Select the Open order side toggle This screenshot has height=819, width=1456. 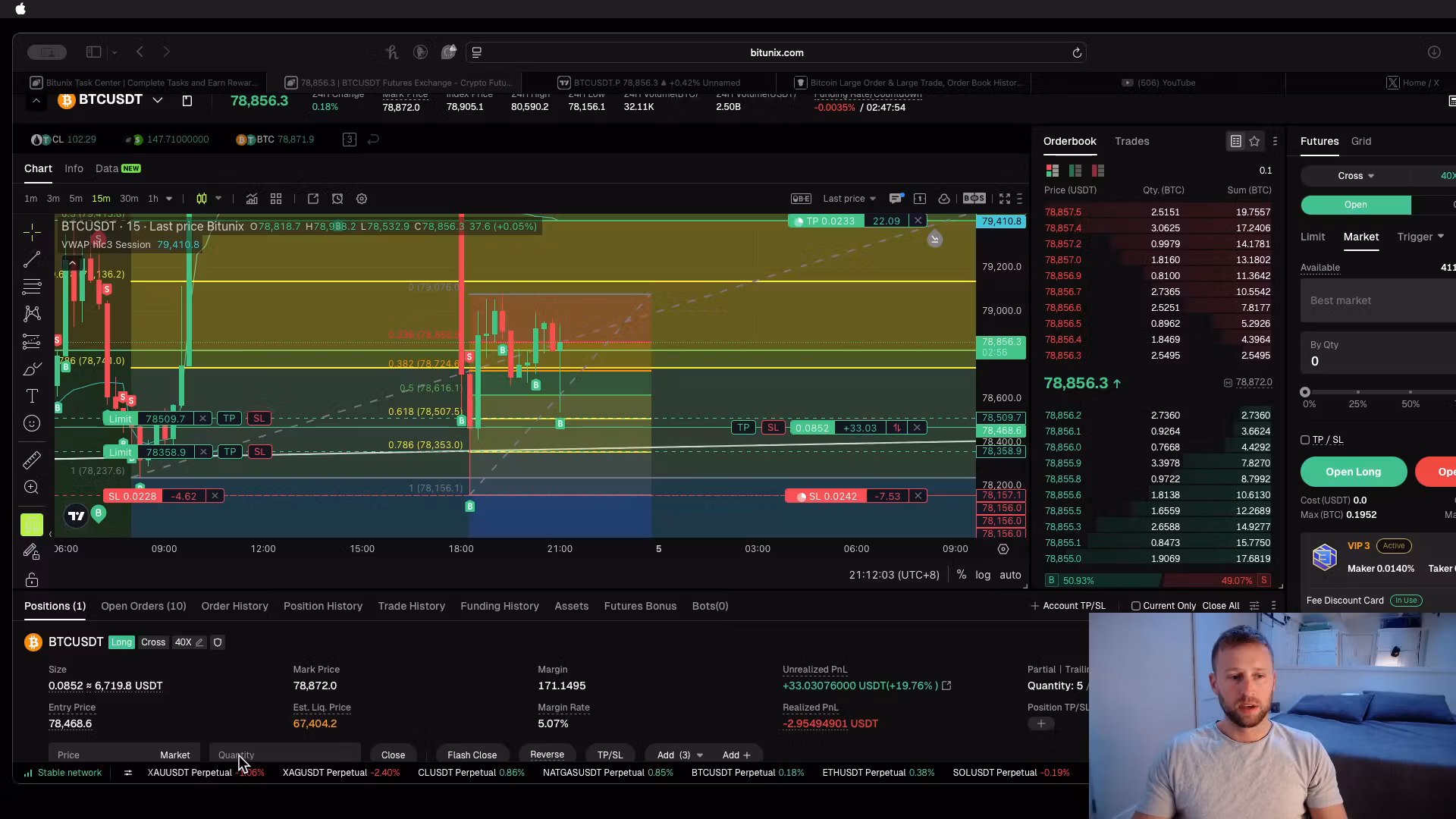(x=1356, y=205)
